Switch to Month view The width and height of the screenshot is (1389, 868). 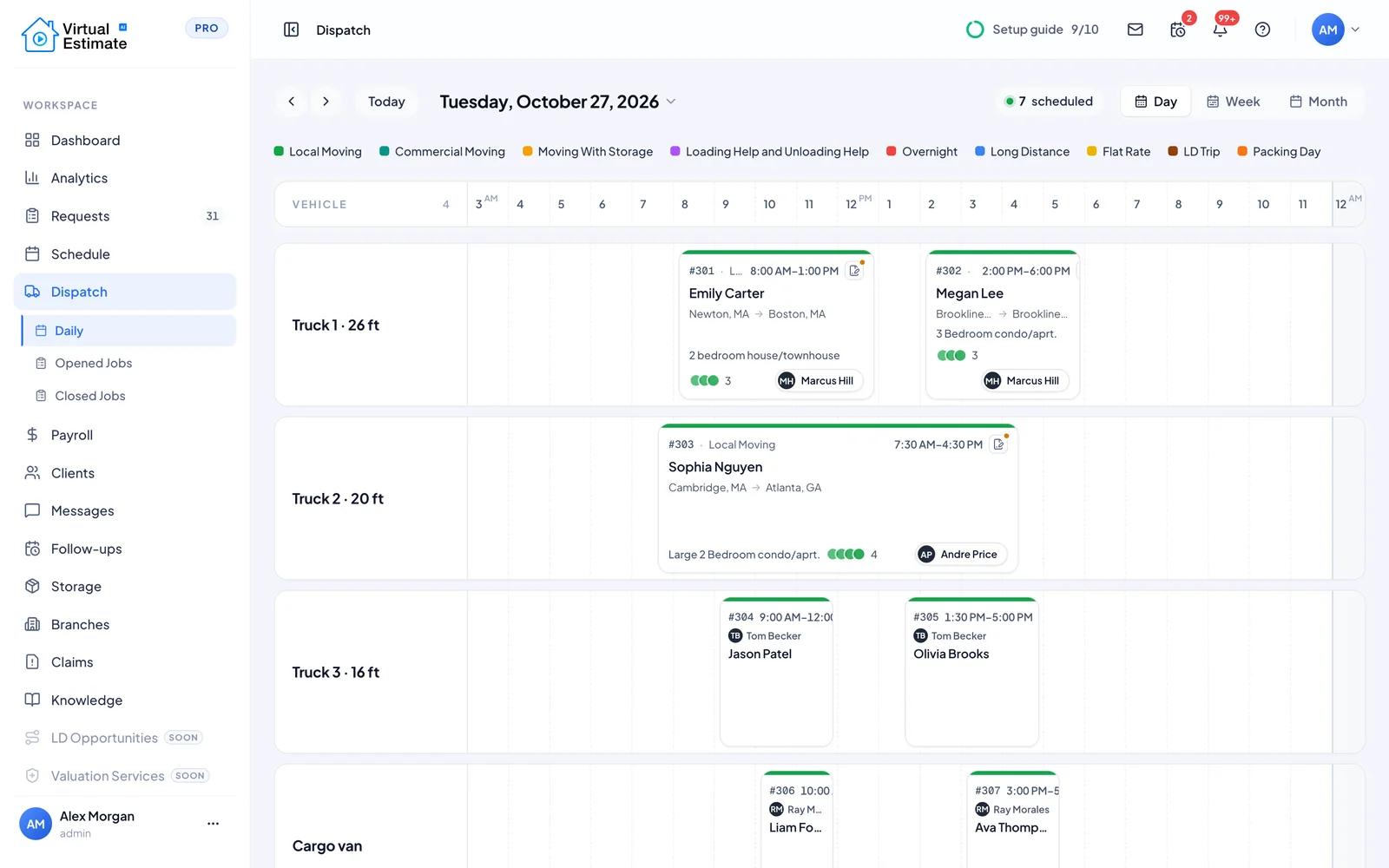pos(1319,102)
